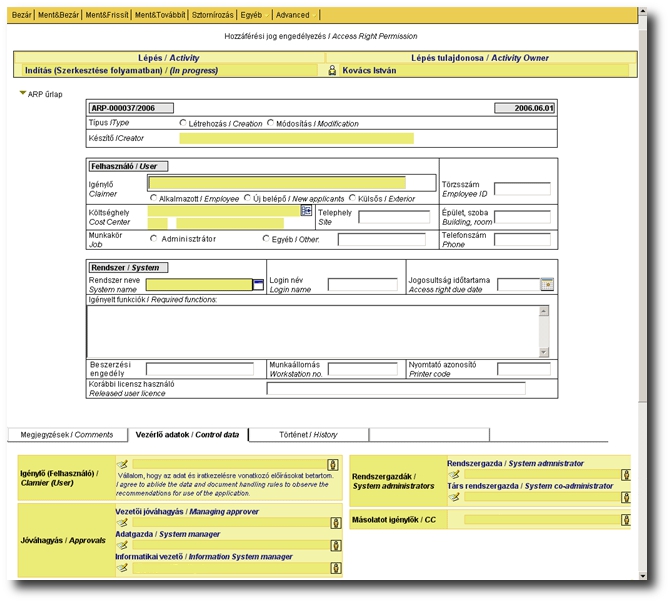Click sign icon under Adatgazda / System manager

tap(122, 545)
